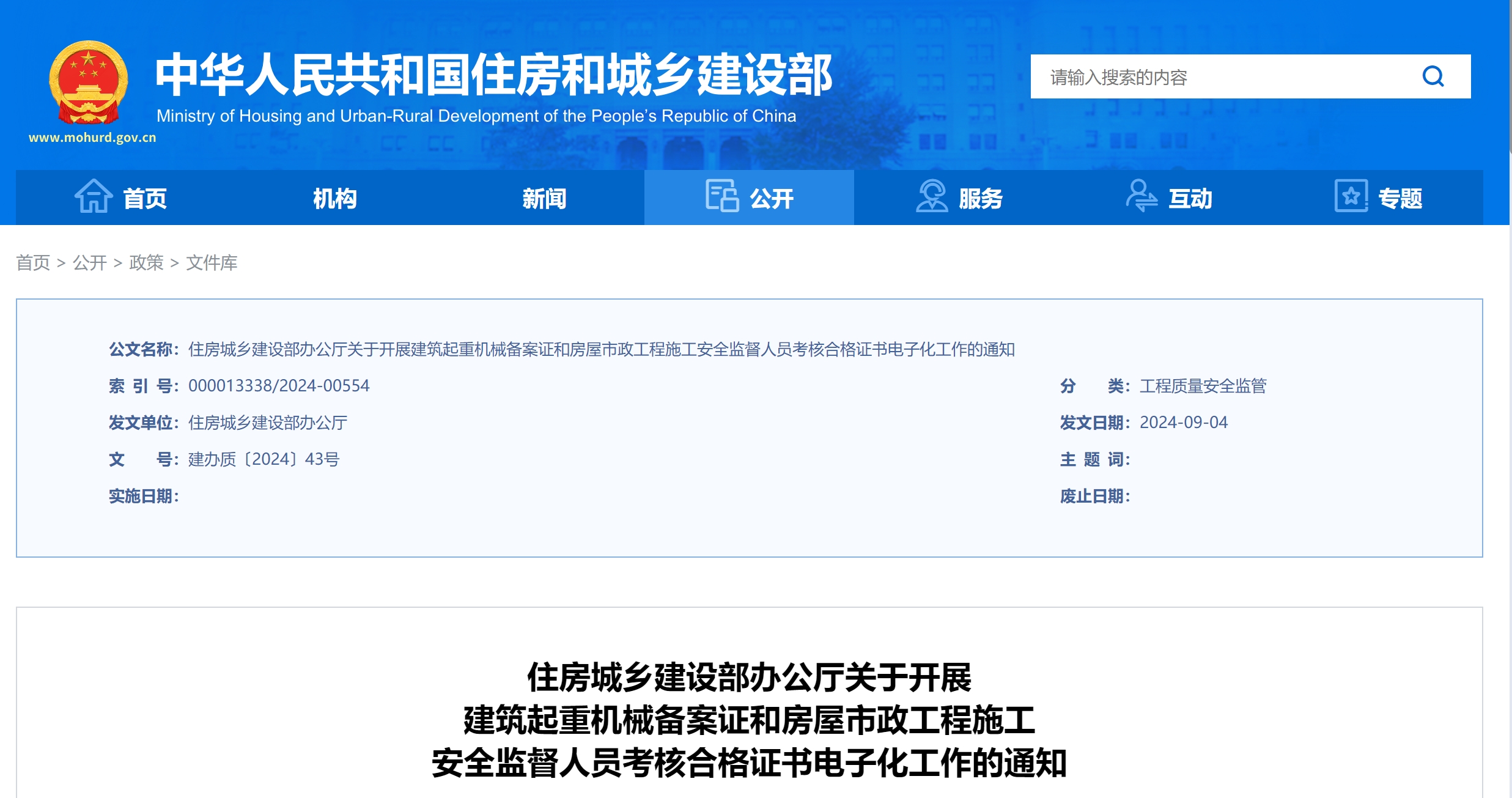1512x798 pixels.
Task: Click the 服务 headset person icon
Action: [932, 196]
